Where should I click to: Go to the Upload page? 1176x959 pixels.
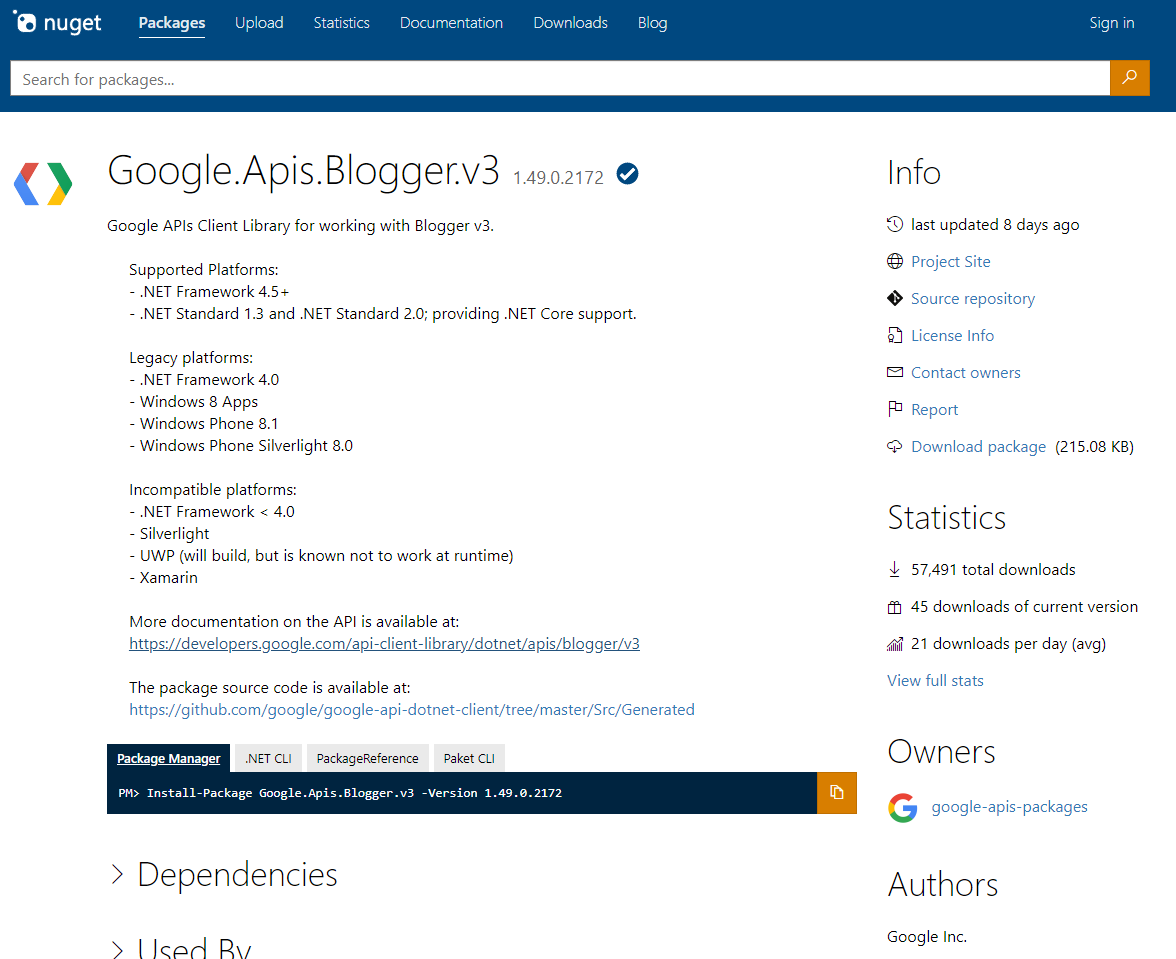coord(259,22)
